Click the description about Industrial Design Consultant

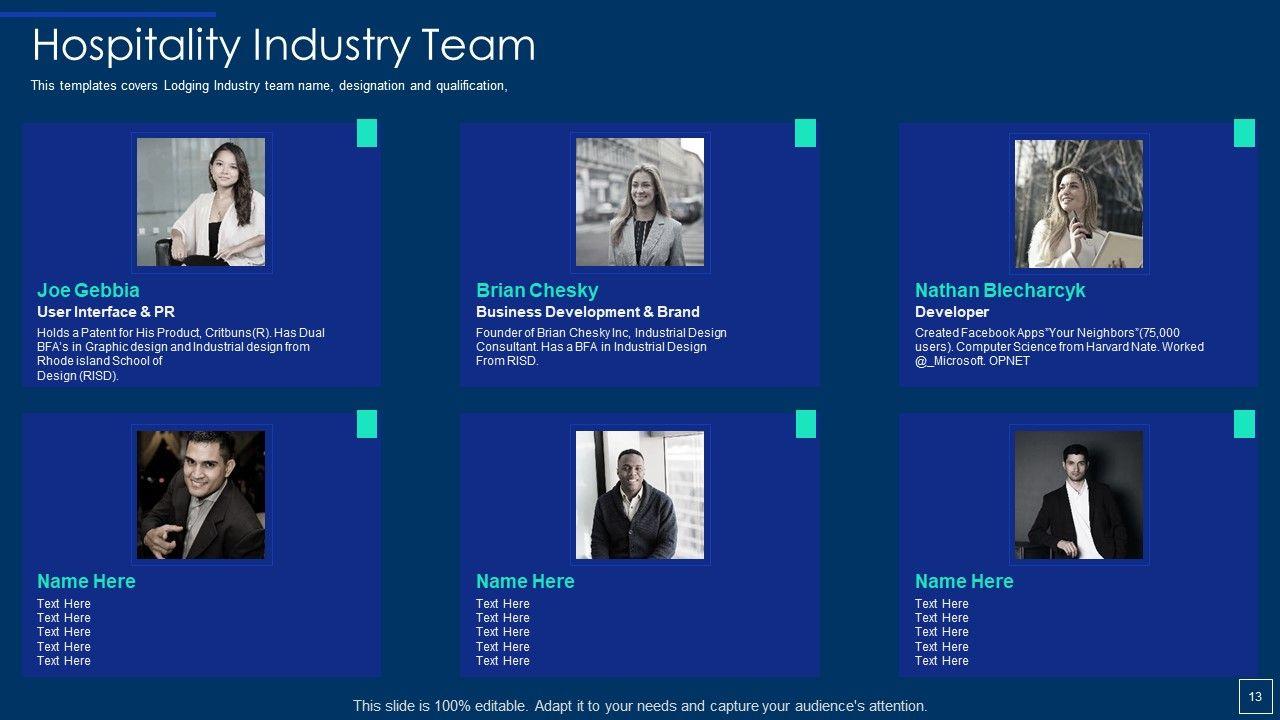click(601, 347)
